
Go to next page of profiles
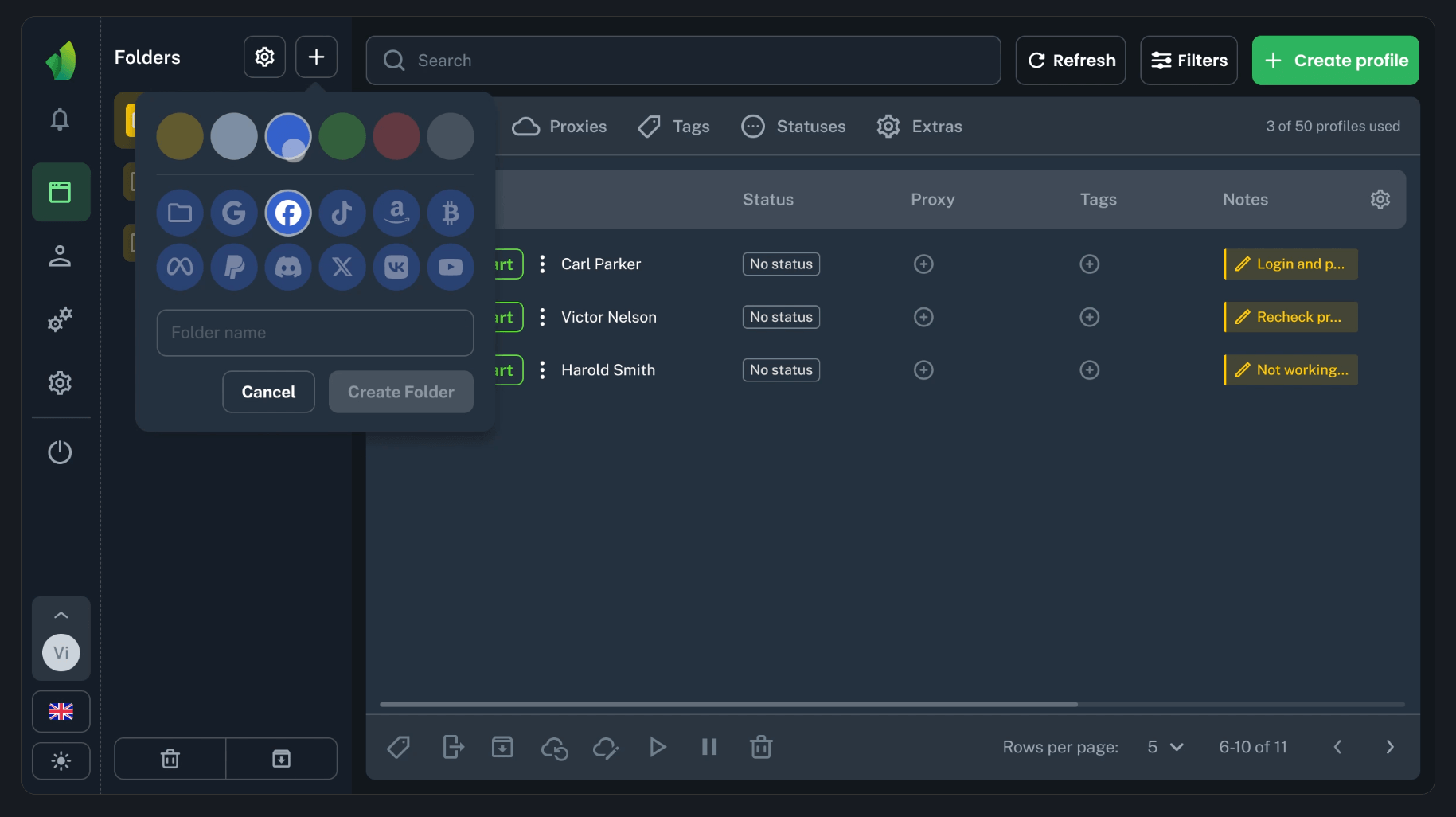point(1390,748)
